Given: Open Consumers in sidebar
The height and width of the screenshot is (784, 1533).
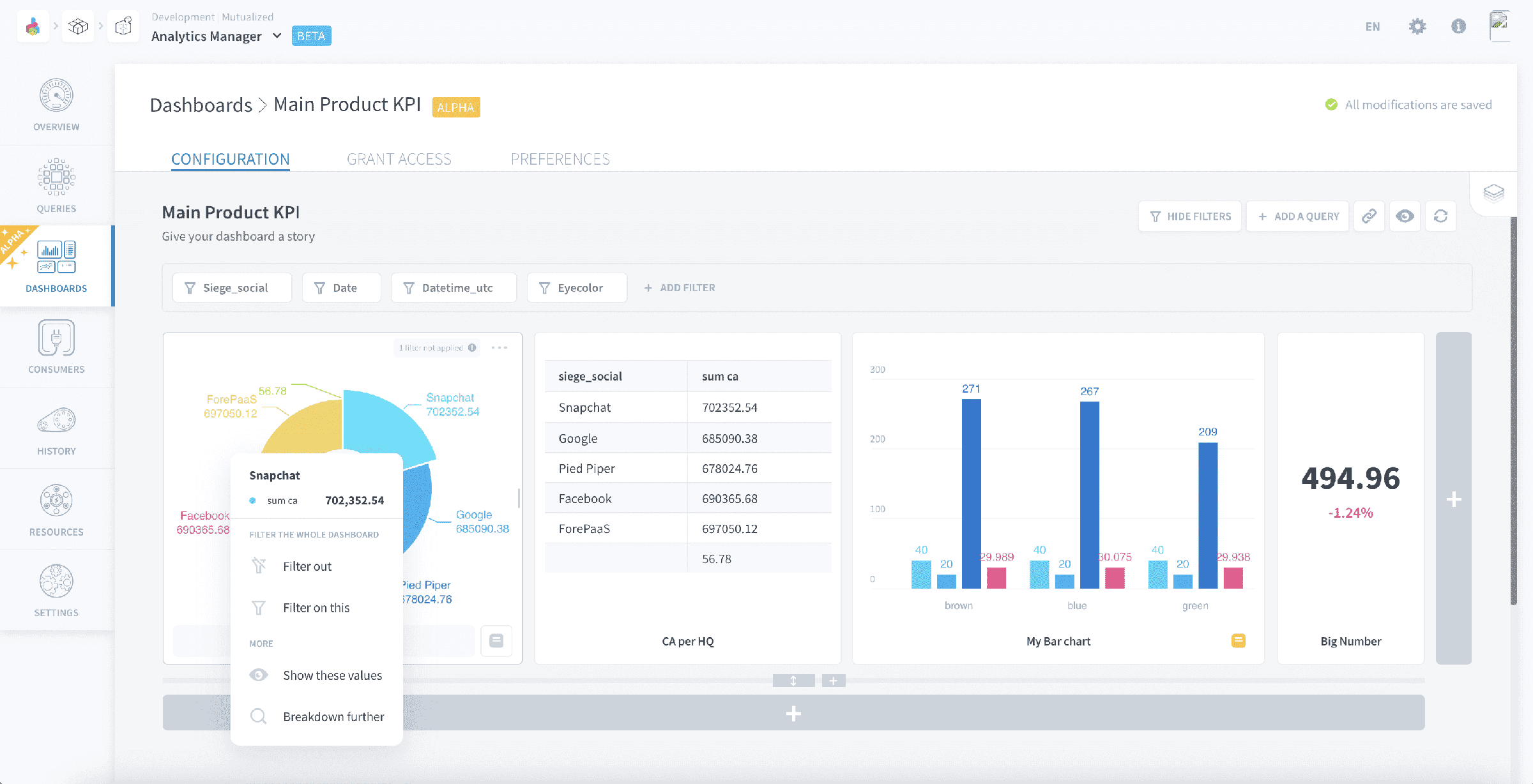Looking at the screenshot, I should pyautogui.click(x=56, y=347).
